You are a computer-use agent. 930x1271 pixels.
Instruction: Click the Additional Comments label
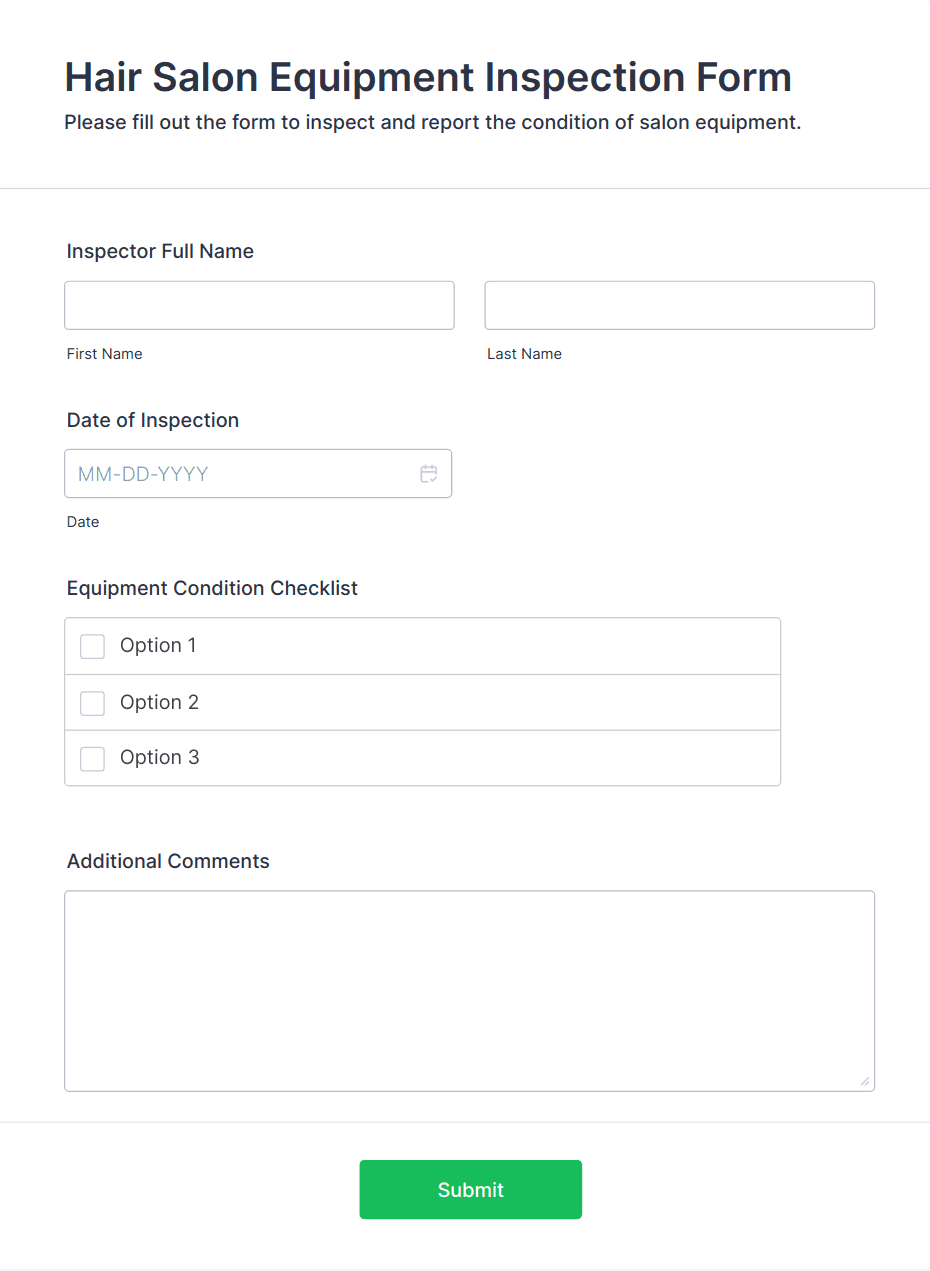168,861
